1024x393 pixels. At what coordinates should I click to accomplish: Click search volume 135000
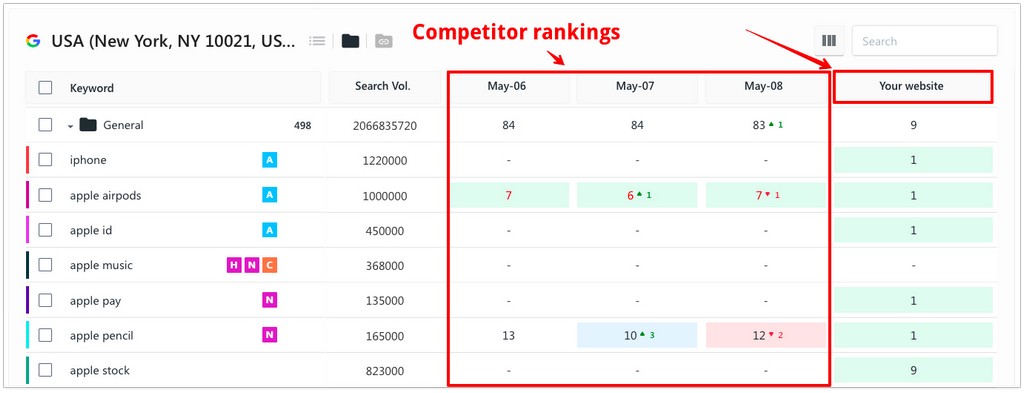(385, 301)
